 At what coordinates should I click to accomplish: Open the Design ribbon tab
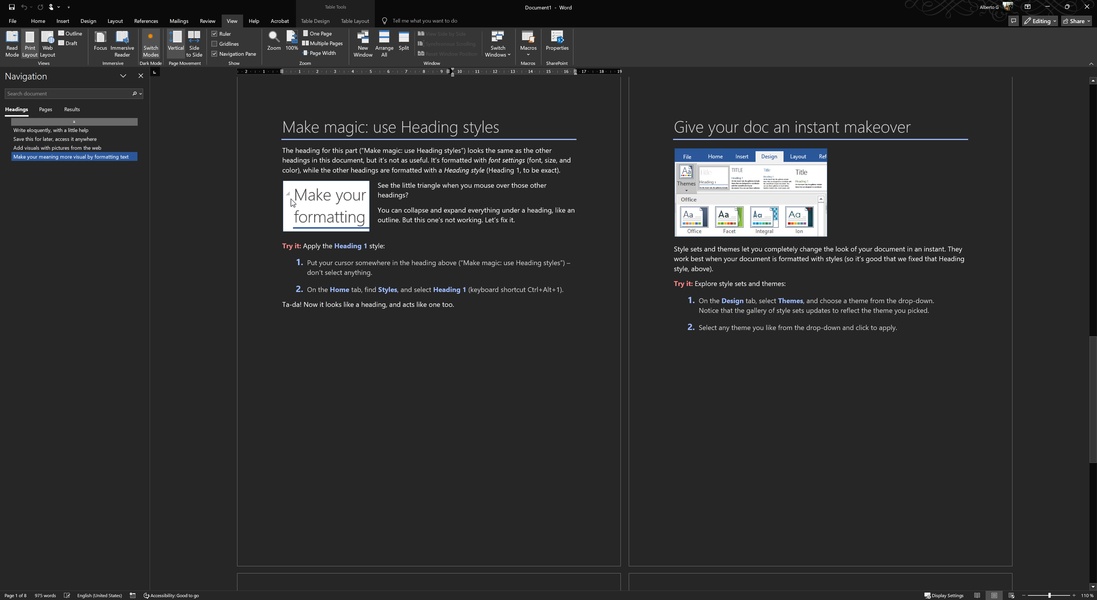pyautogui.click(x=88, y=21)
